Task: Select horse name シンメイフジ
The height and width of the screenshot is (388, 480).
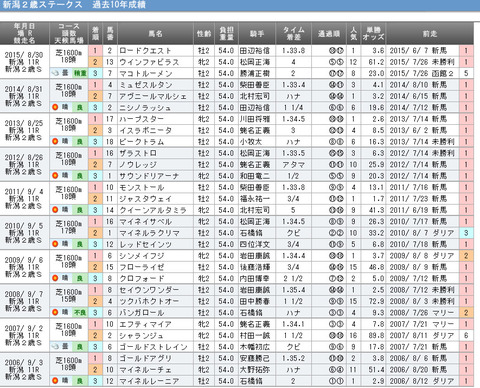Action: tap(142, 256)
